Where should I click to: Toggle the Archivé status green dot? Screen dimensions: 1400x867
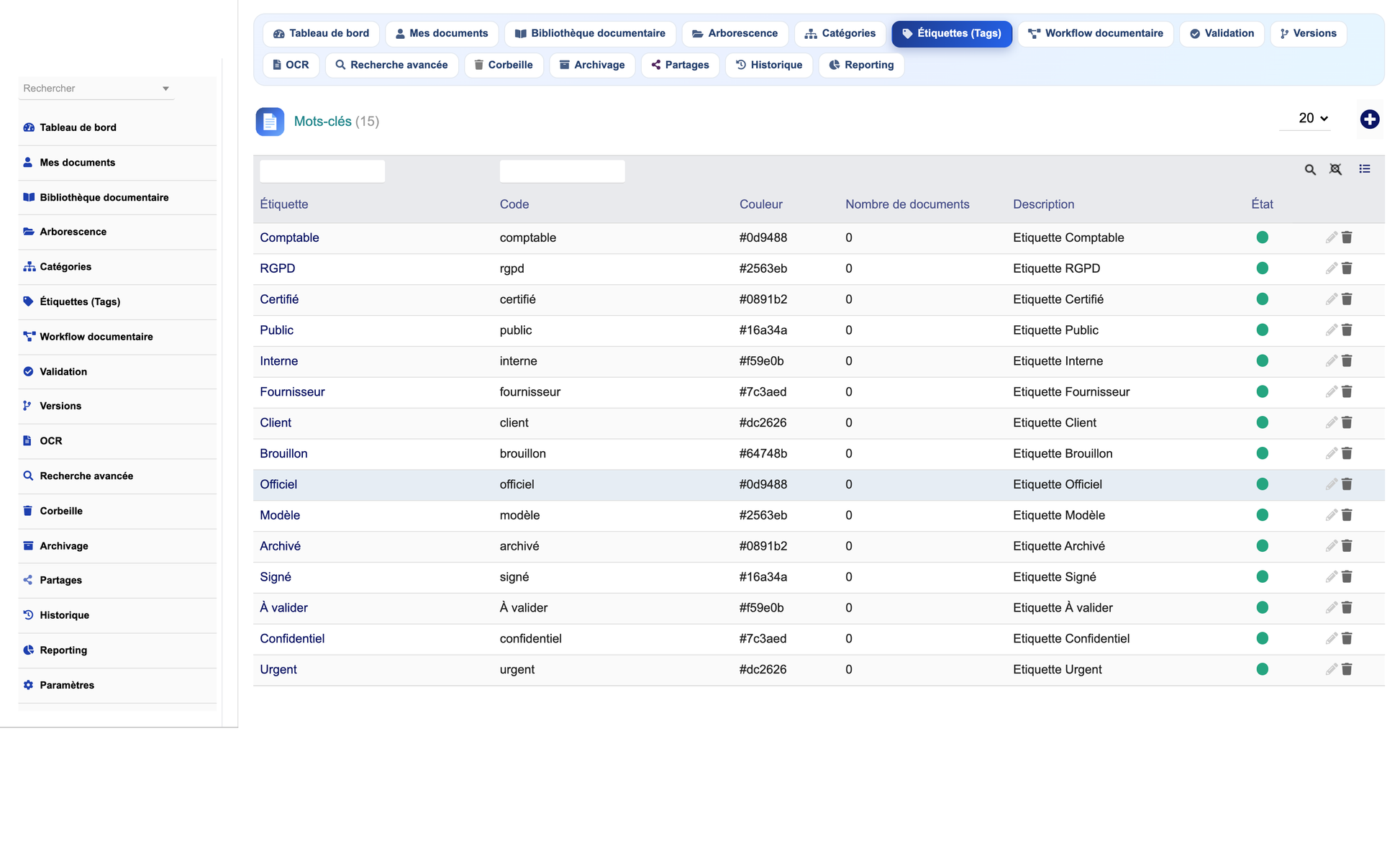pyautogui.click(x=1262, y=546)
